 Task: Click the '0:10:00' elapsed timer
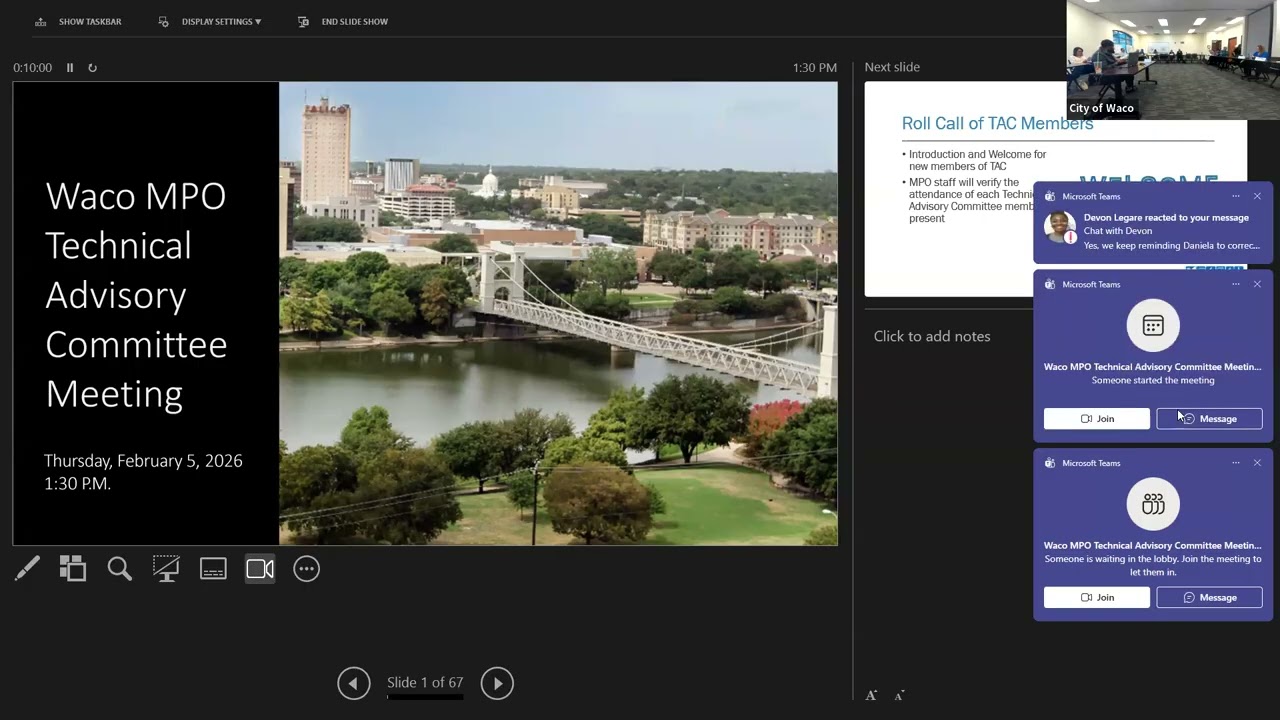[x=32, y=68]
